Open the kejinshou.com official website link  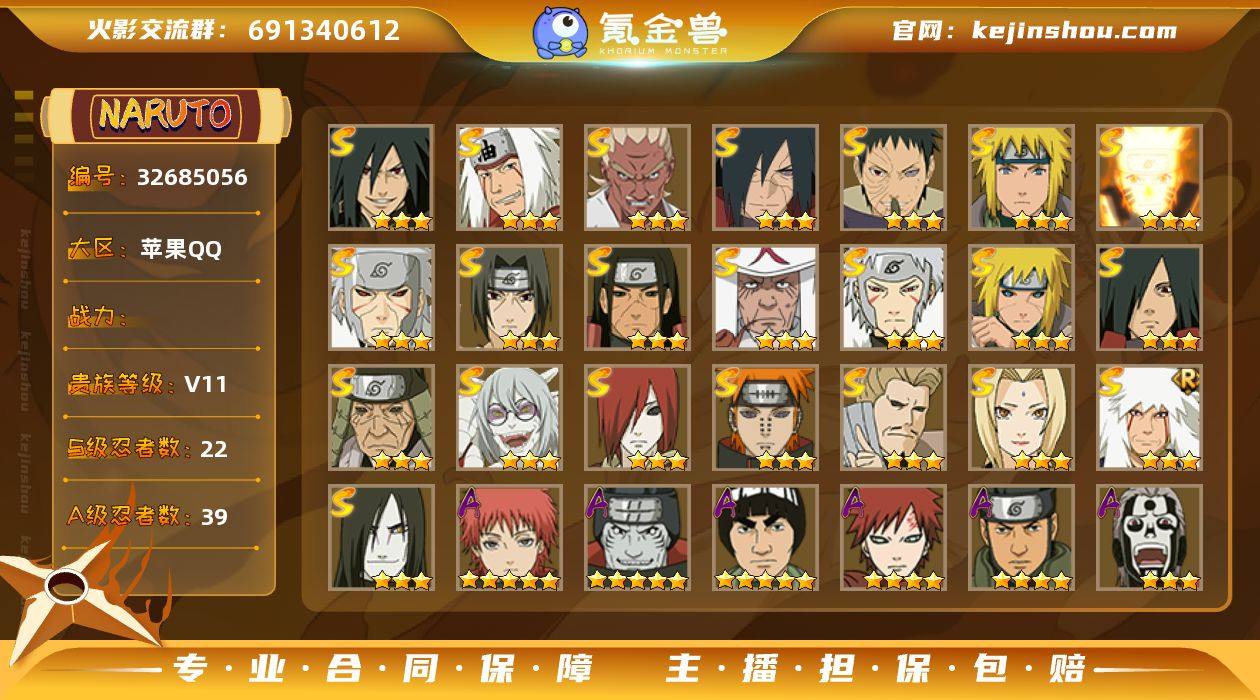click(x=1074, y=30)
